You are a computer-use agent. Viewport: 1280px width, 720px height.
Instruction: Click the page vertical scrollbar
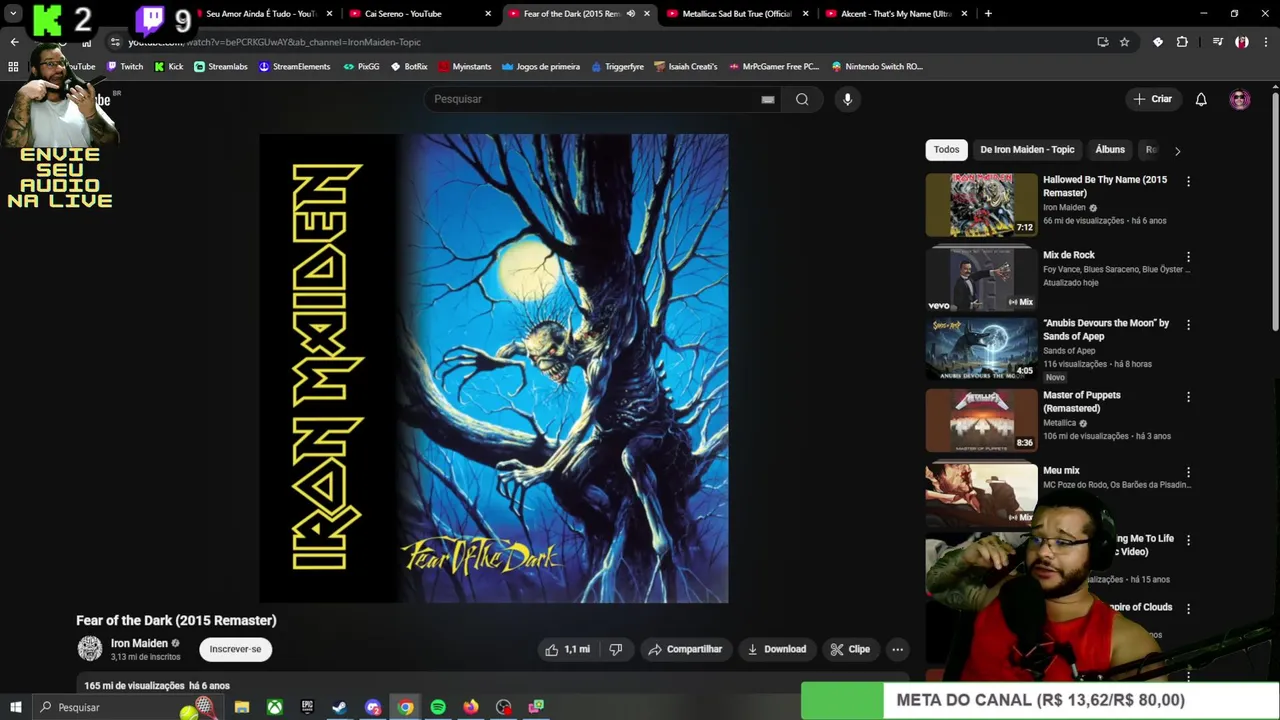tap(1275, 210)
